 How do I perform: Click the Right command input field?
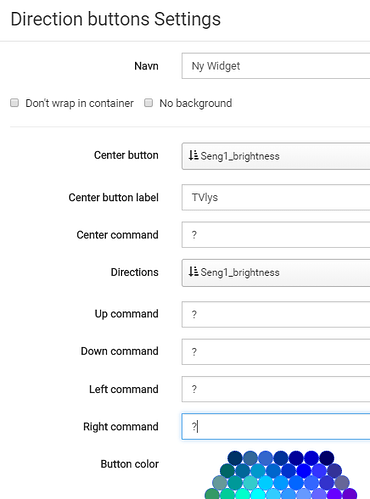click(x=276, y=427)
